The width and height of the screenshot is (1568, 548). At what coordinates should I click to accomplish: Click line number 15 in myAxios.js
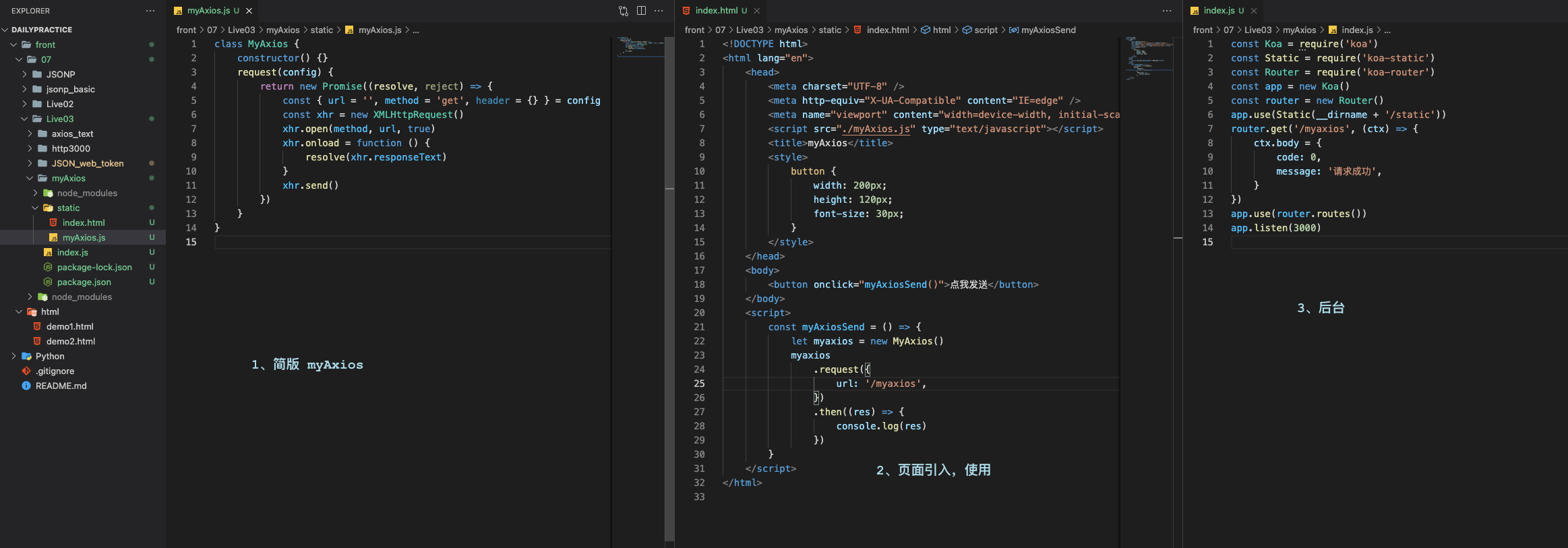[191, 242]
